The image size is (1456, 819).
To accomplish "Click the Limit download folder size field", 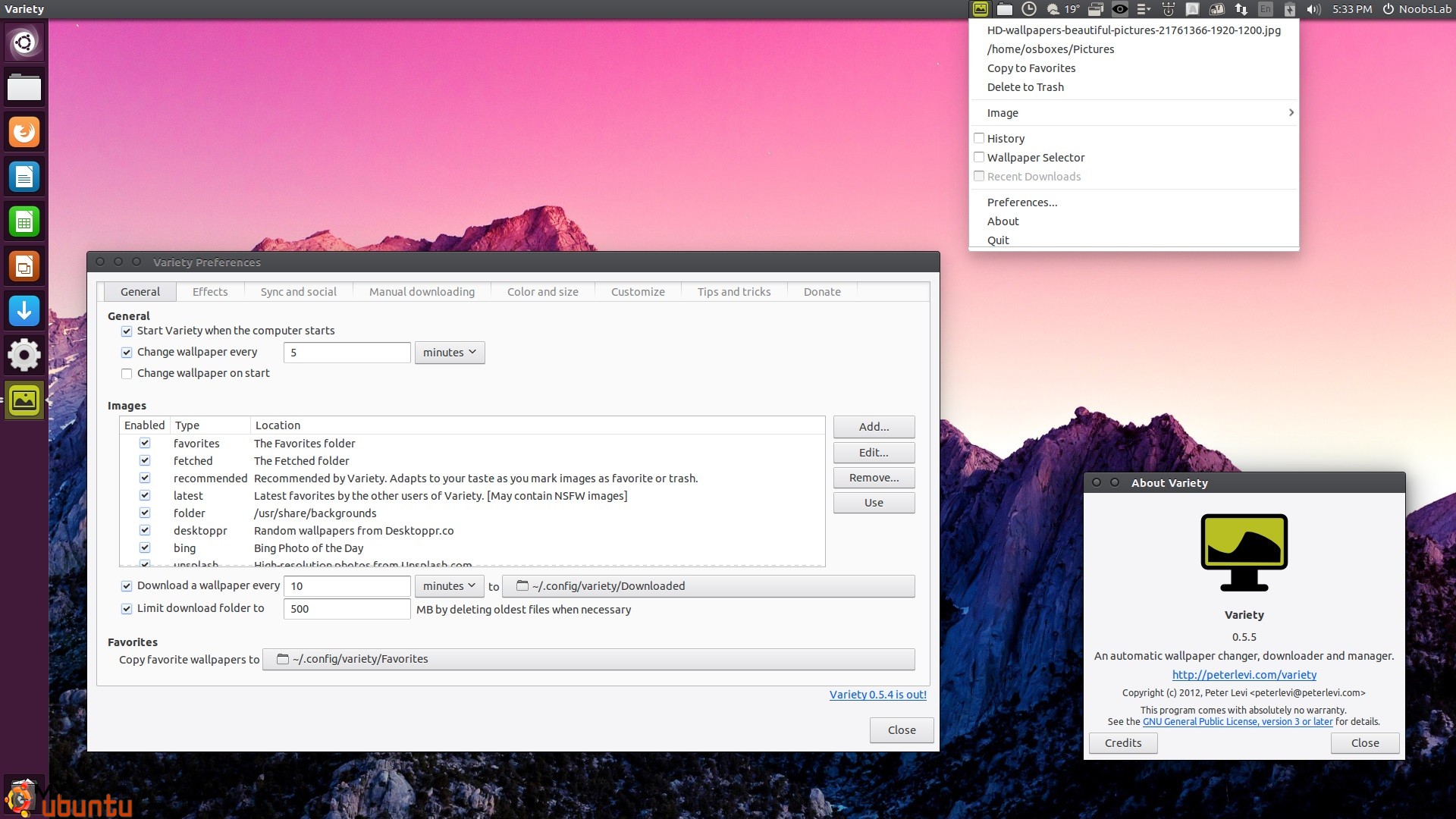I will 347,609.
